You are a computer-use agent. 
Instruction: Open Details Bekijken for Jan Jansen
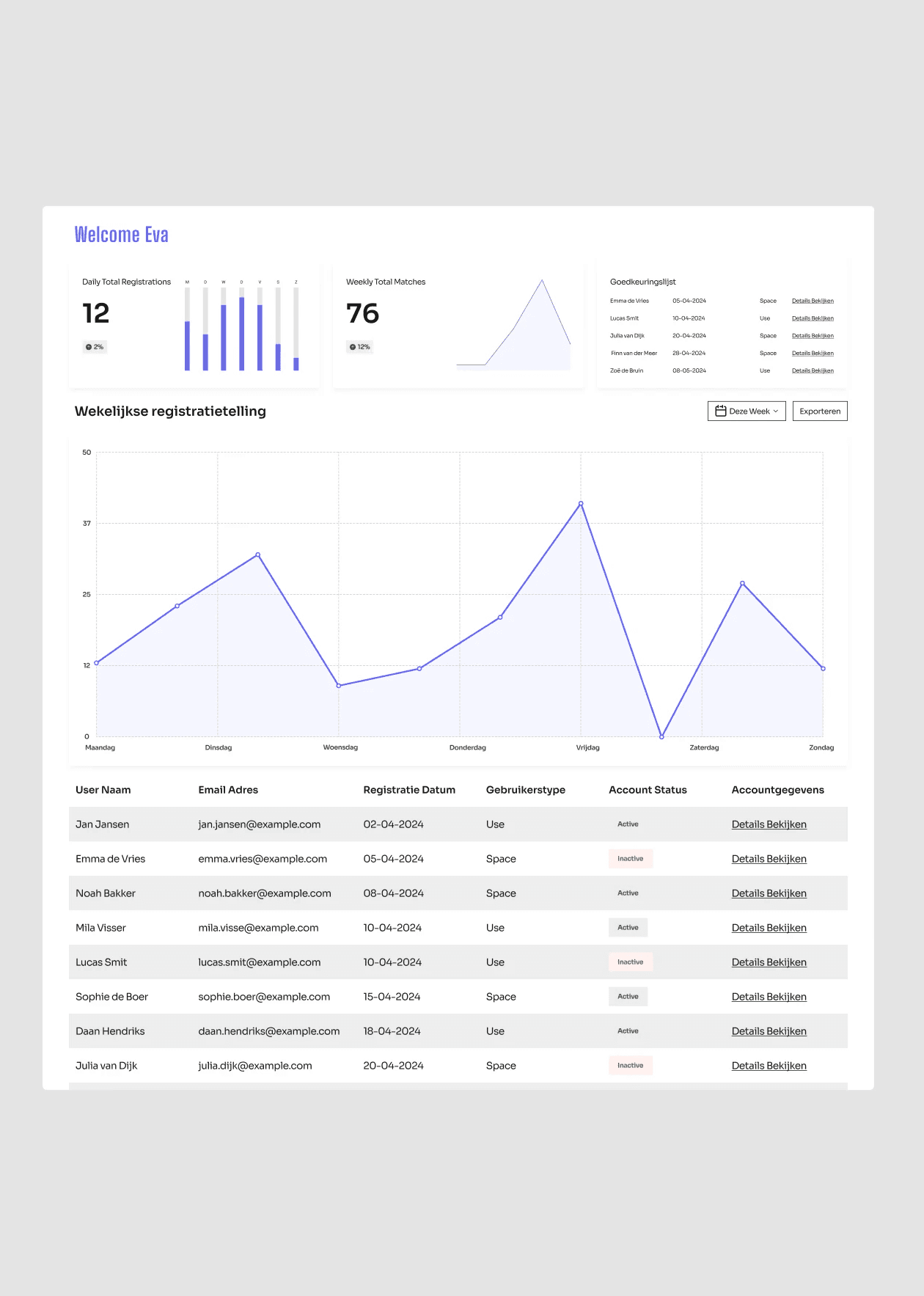[769, 824]
